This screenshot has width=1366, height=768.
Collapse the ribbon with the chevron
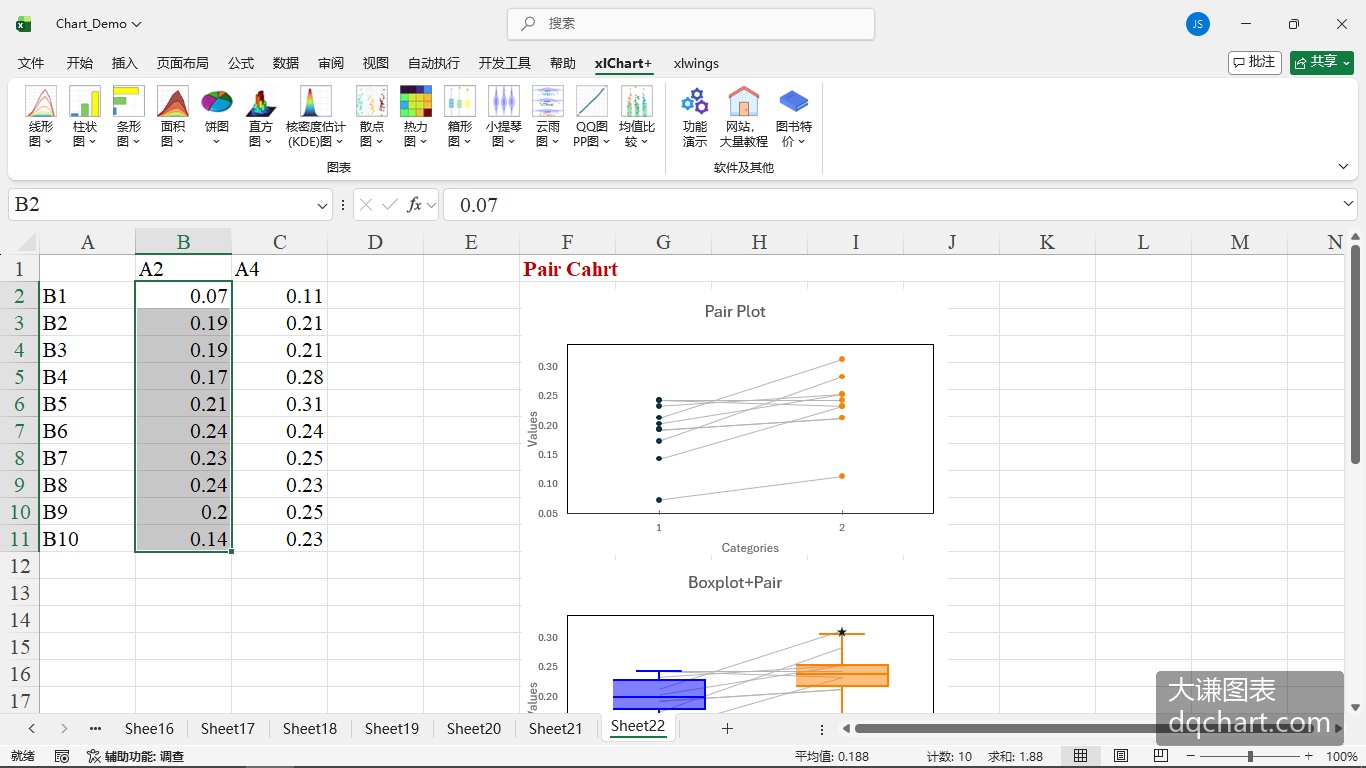tap(1343, 166)
